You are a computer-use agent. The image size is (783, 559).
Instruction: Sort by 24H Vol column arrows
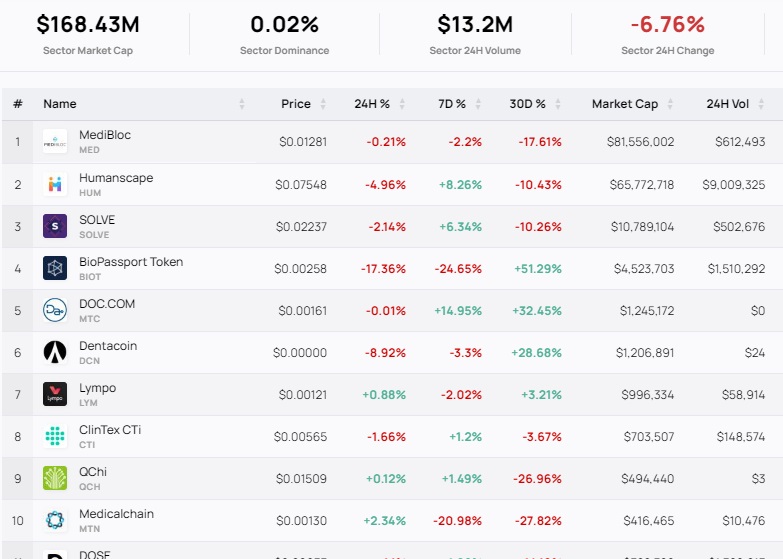click(x=761, y=104)
